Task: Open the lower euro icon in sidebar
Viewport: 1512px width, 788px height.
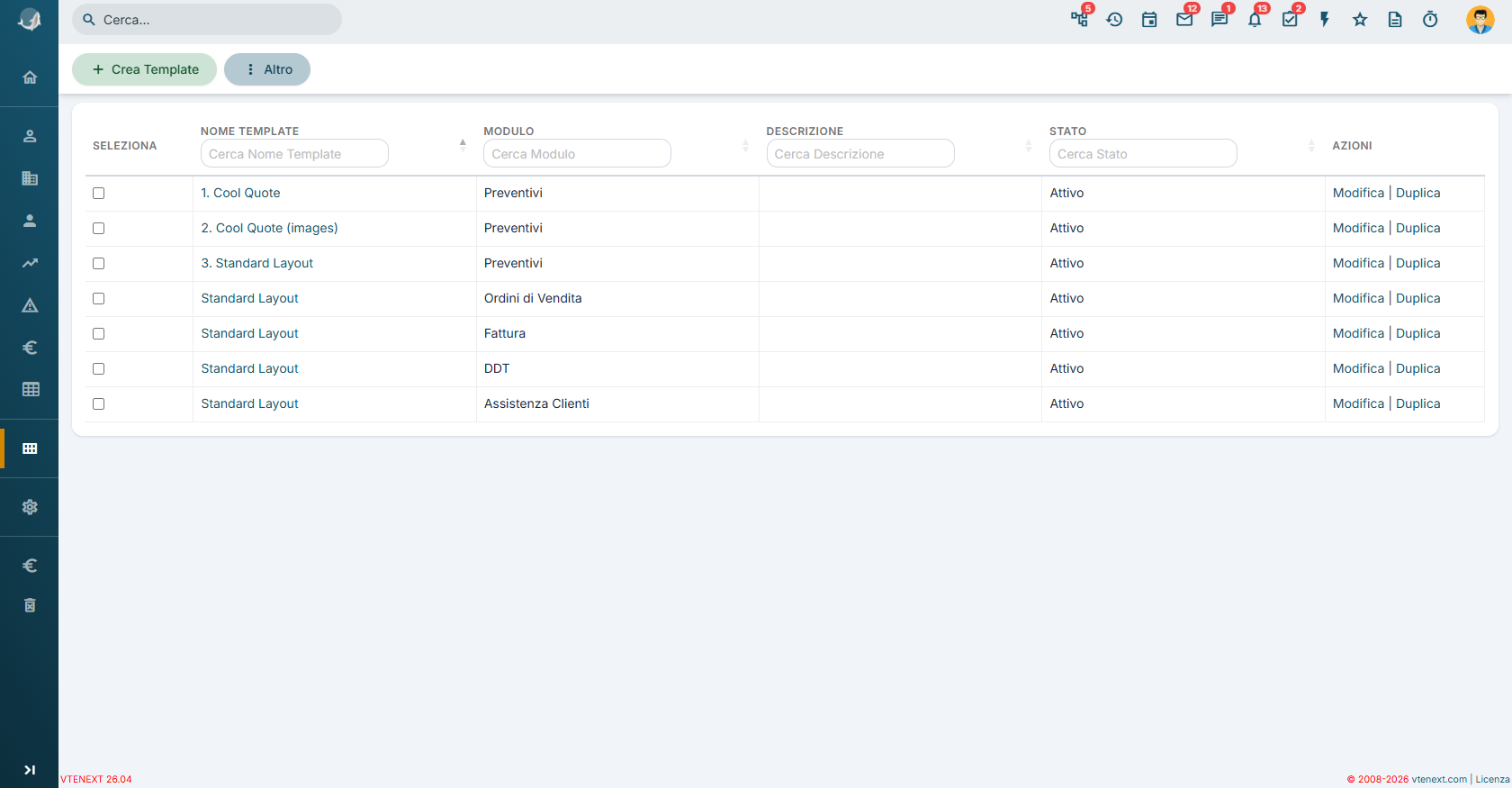Action: [x=30, y=566]
